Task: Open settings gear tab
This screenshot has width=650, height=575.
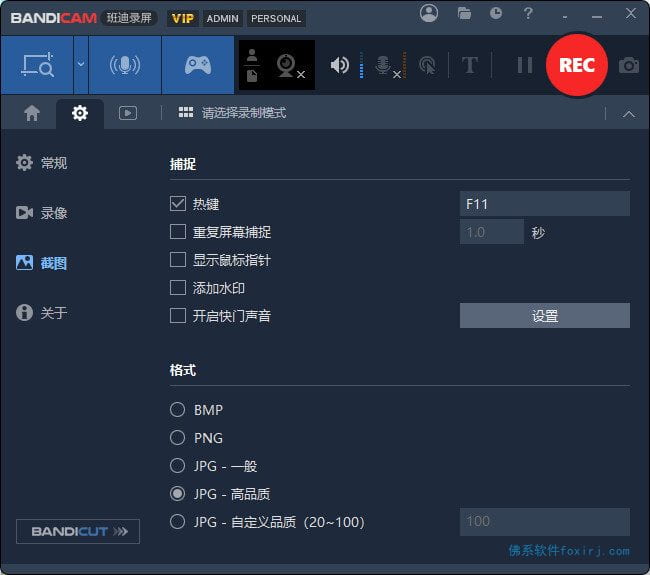Action: (x=80, y=113)
